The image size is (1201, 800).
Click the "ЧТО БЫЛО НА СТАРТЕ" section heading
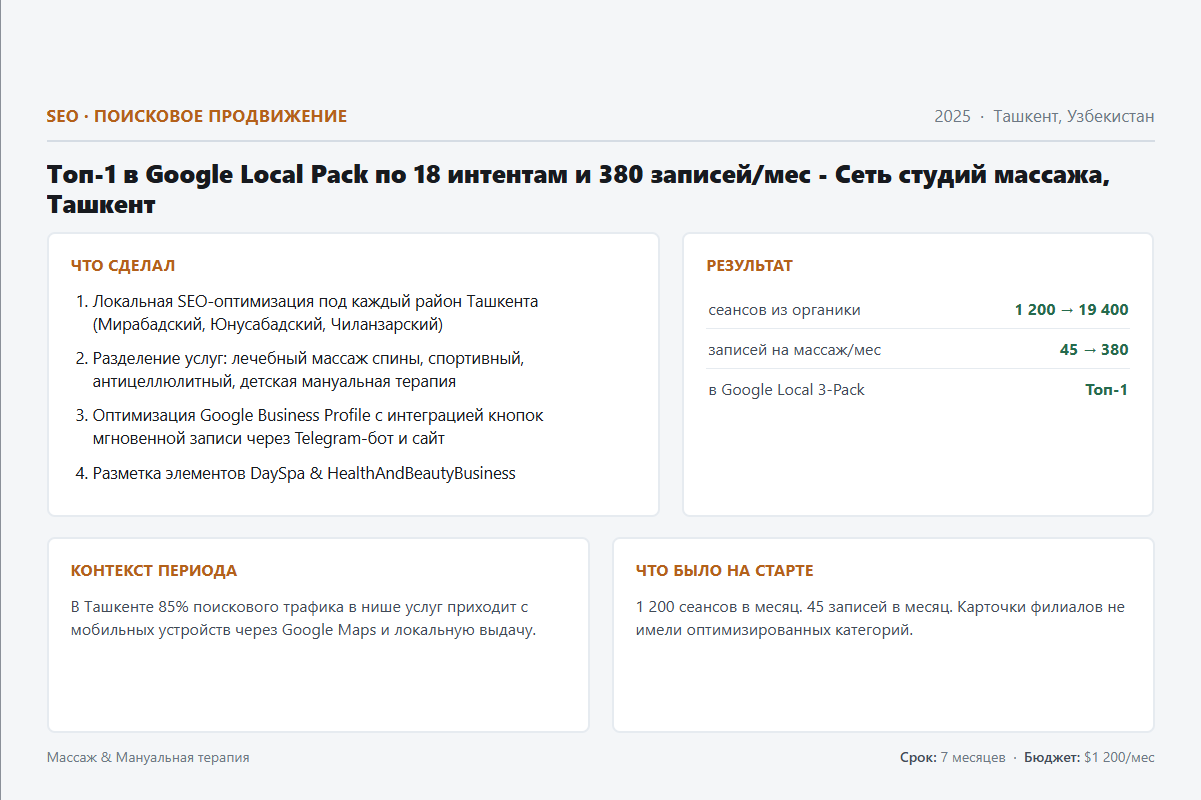[x=725, y=571]
